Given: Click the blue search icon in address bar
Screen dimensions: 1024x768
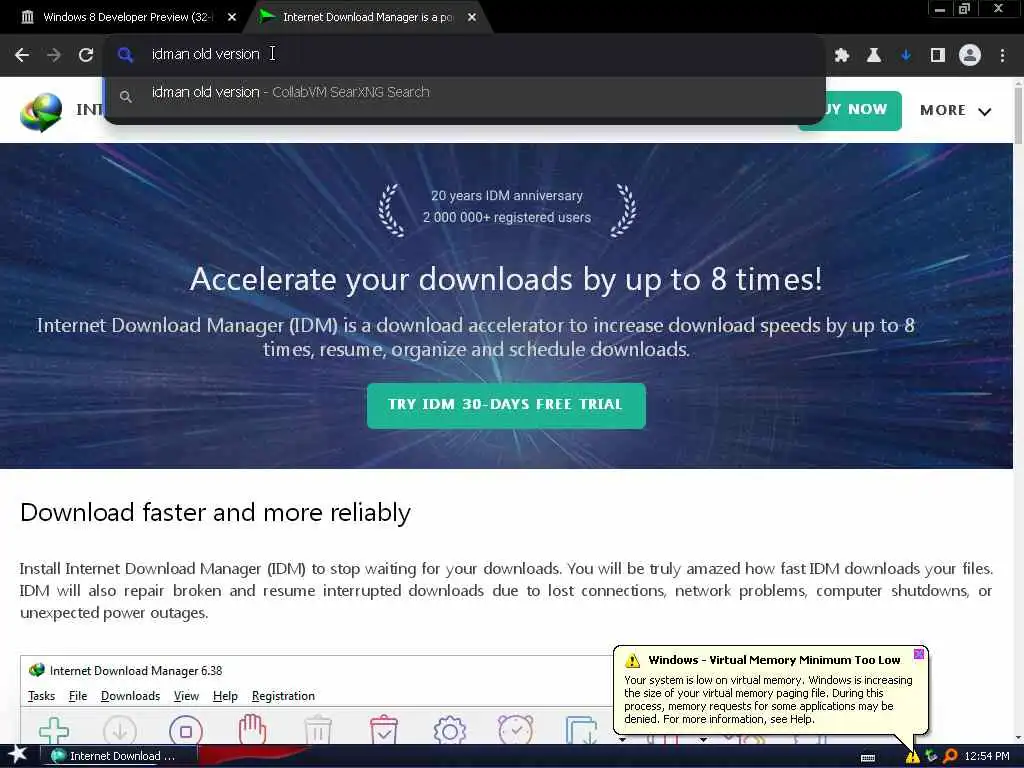Looking at the screenshot, I should point(125,55).
